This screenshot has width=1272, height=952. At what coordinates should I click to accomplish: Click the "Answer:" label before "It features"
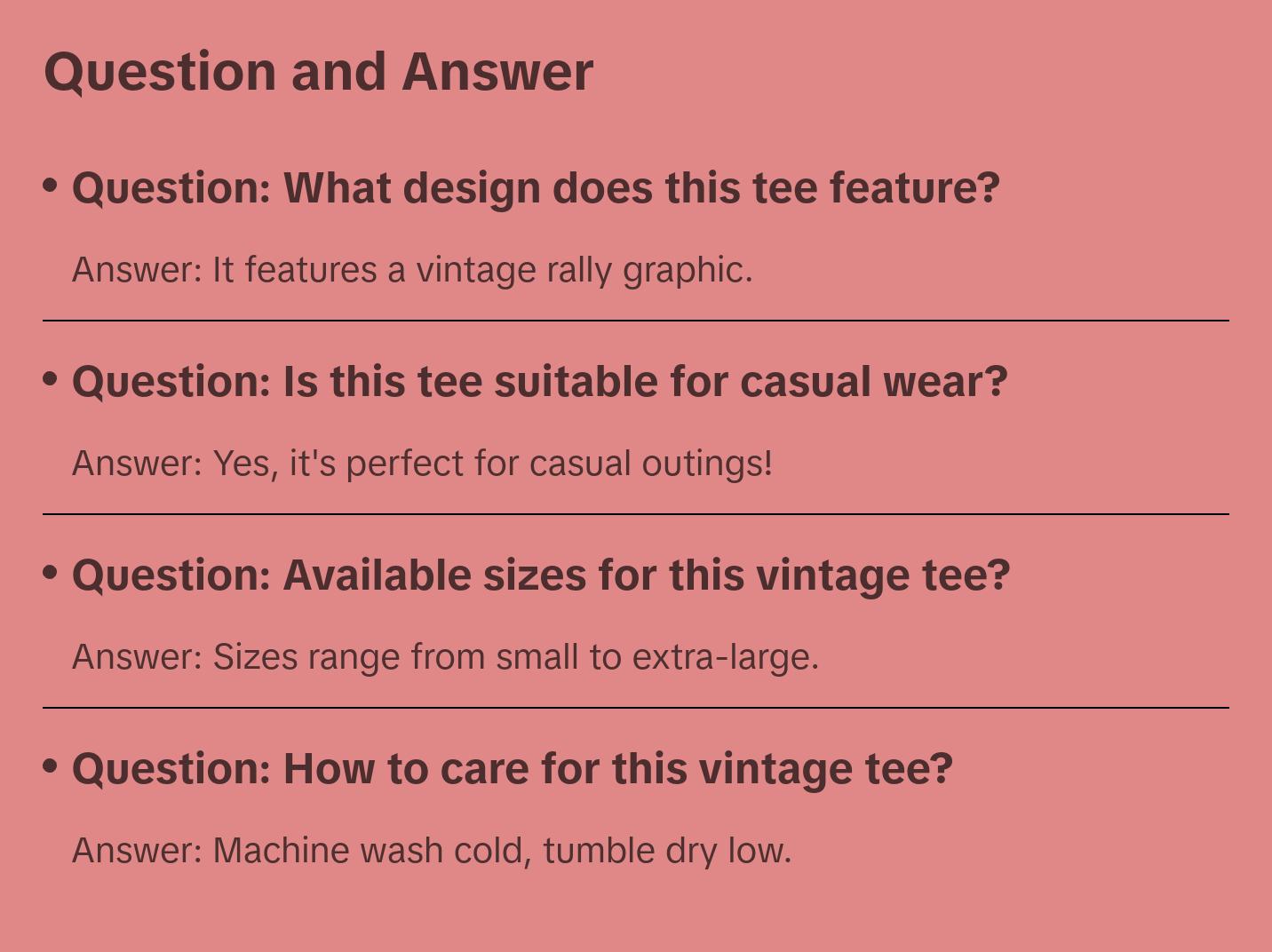(138, 270)
